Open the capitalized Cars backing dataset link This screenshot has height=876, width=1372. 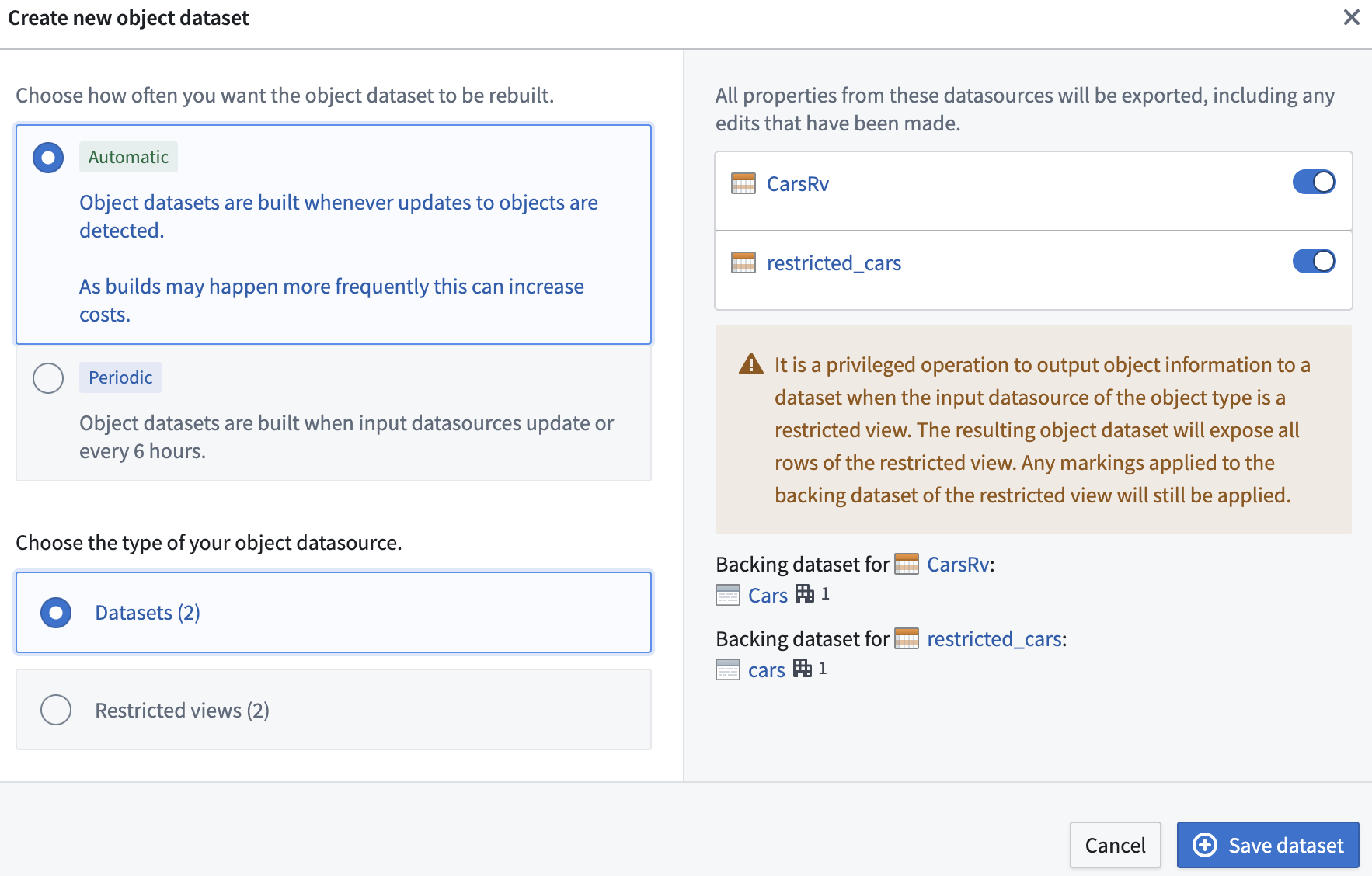click(768, 596)
